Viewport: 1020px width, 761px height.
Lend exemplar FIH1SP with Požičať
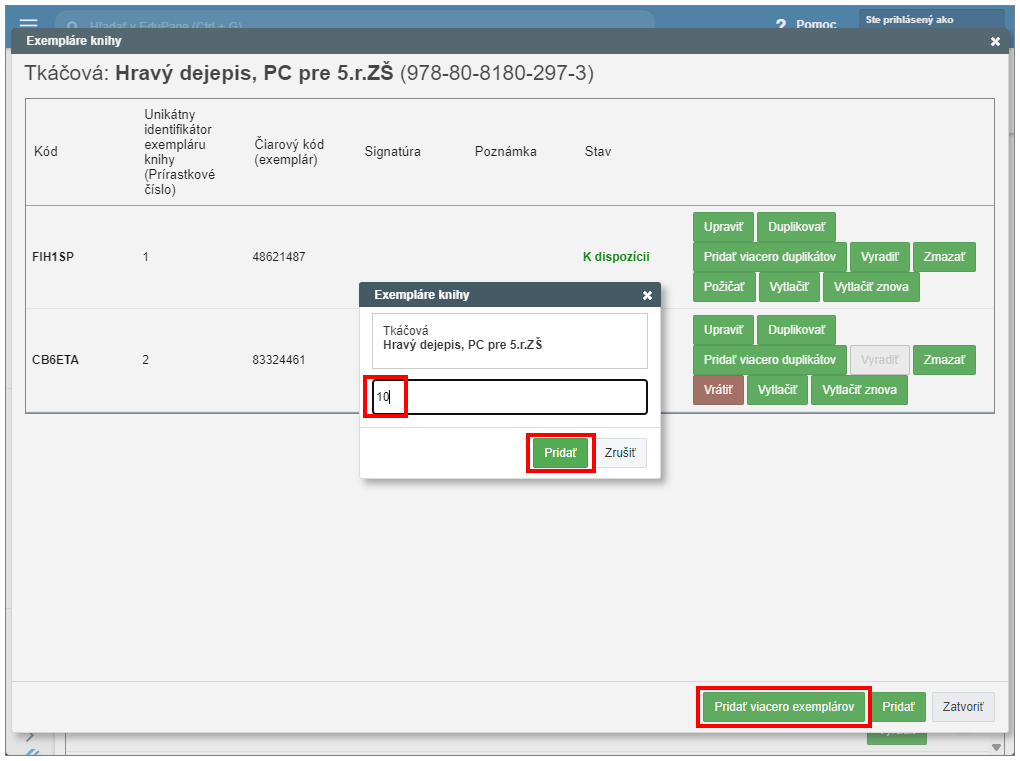pyautogui.click(x=722, y=287)
